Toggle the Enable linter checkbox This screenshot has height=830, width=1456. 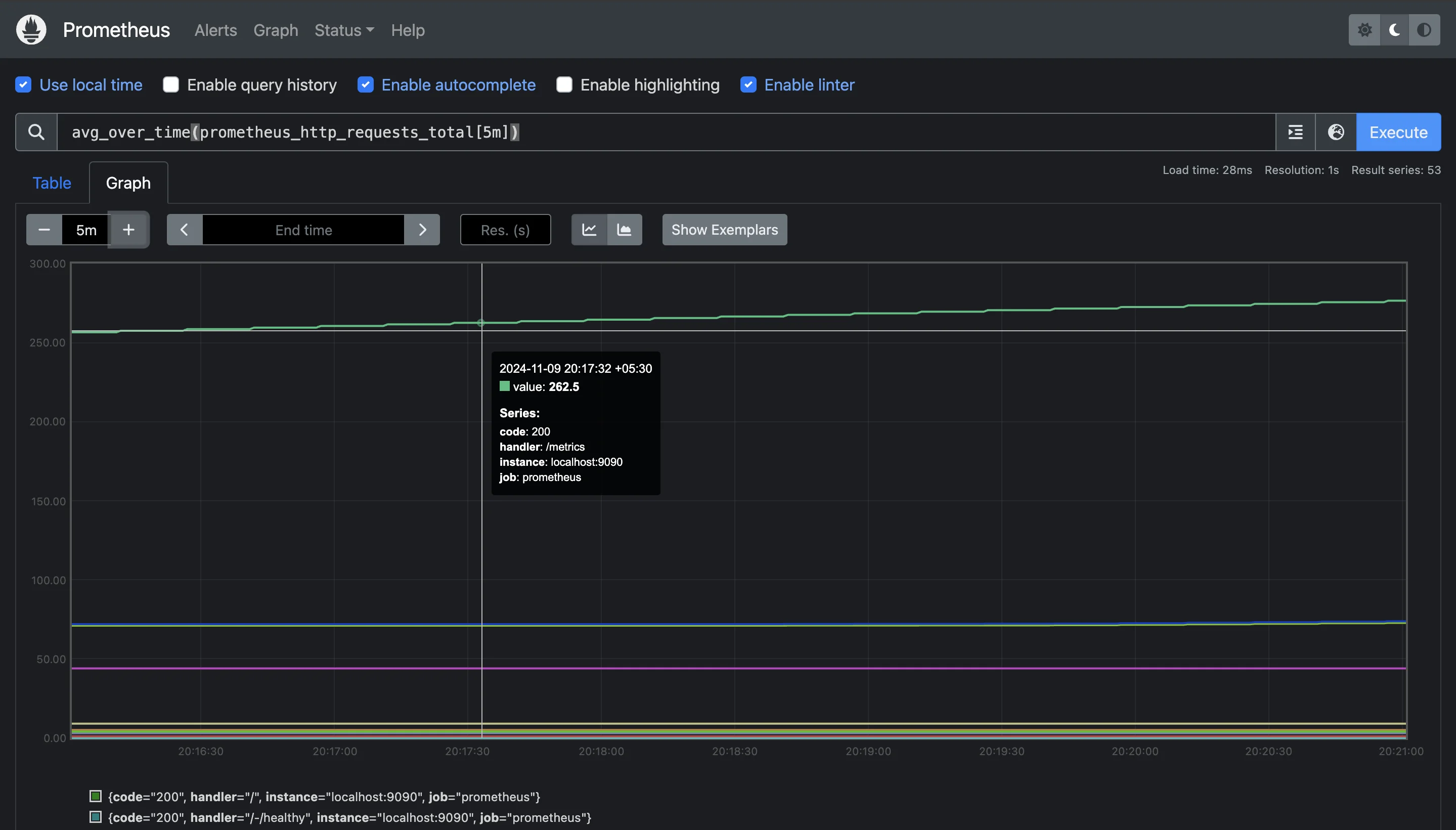[x=748, y=84]
